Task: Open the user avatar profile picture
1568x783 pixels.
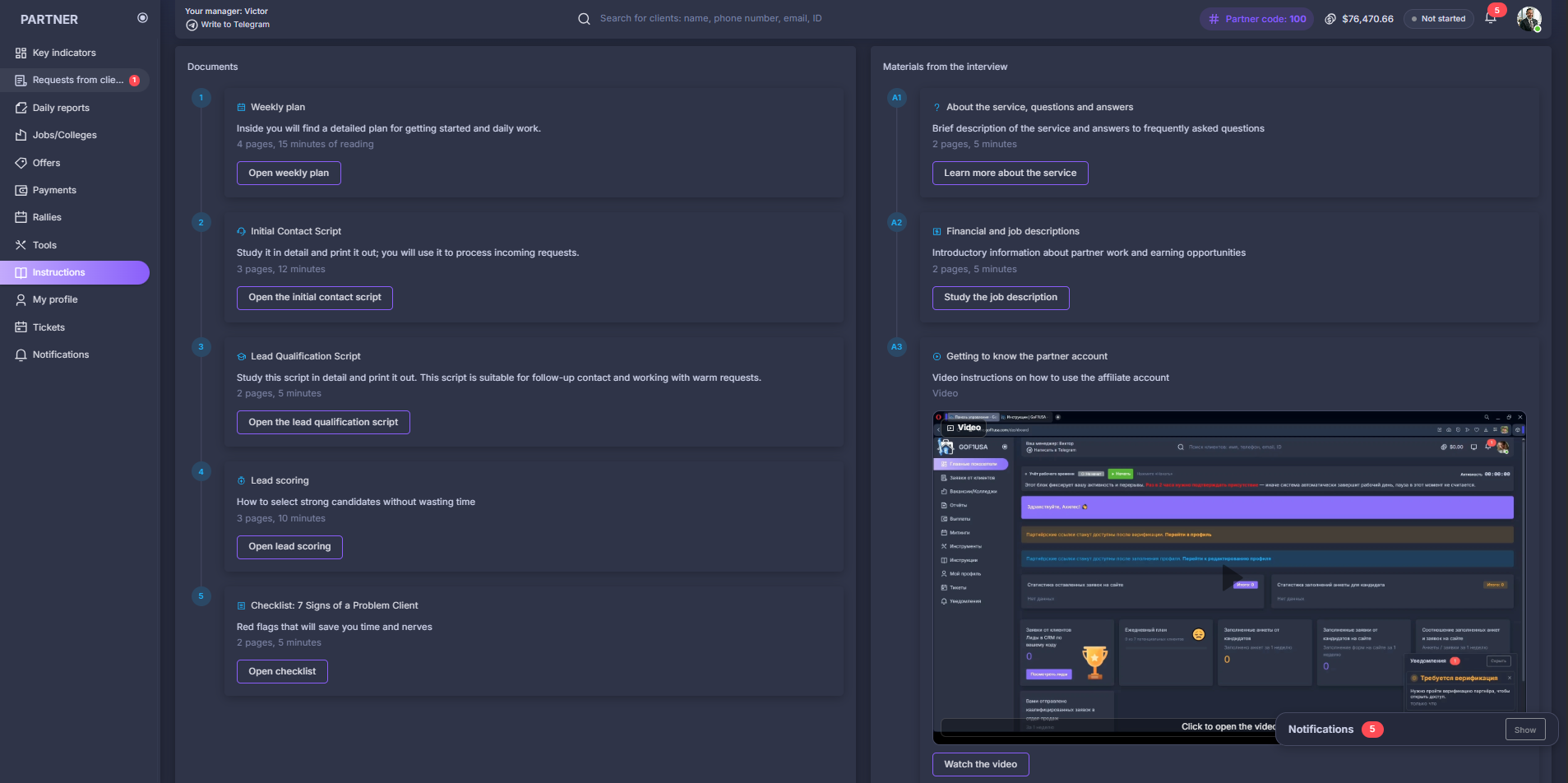Action: tap(1529, 18)
